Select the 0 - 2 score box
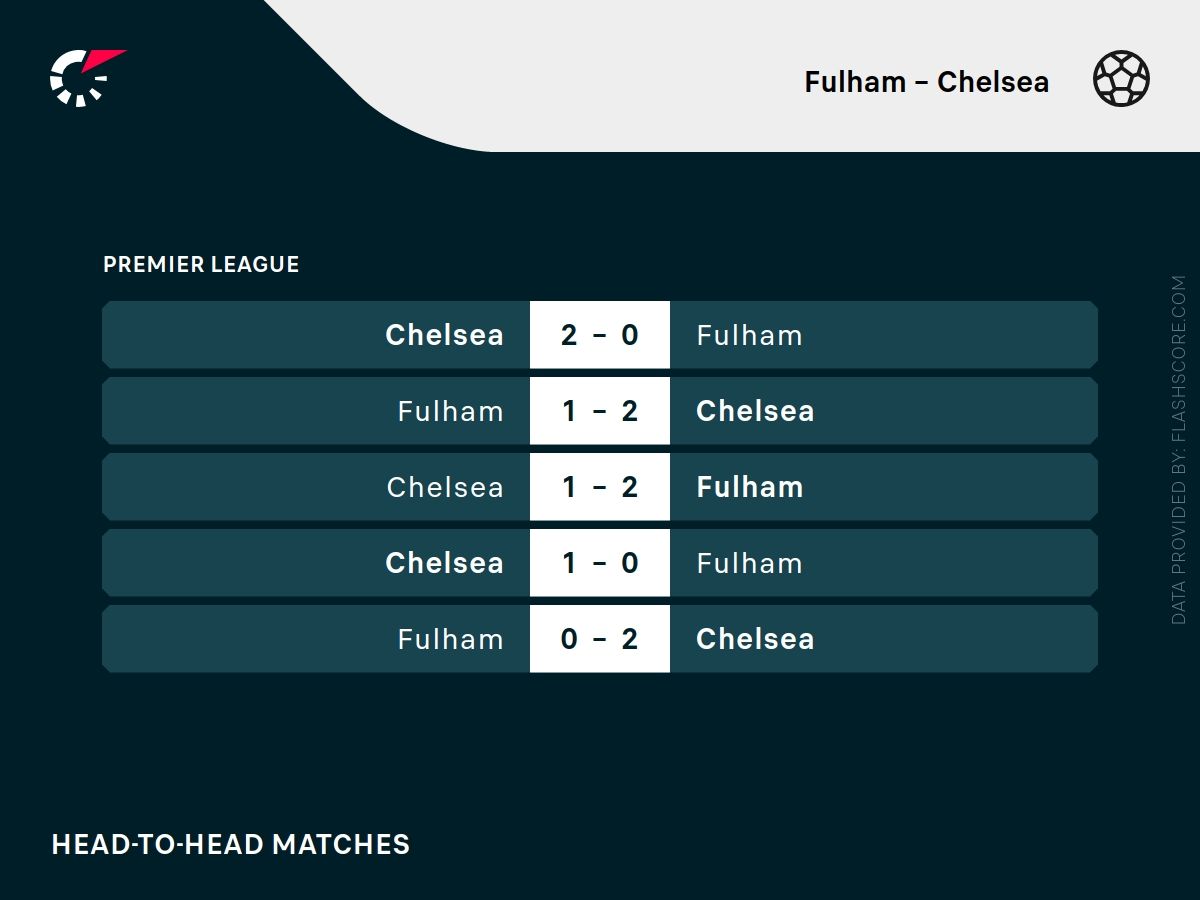This screenshot has width=1200, height=900. click(x=600, y=639)
